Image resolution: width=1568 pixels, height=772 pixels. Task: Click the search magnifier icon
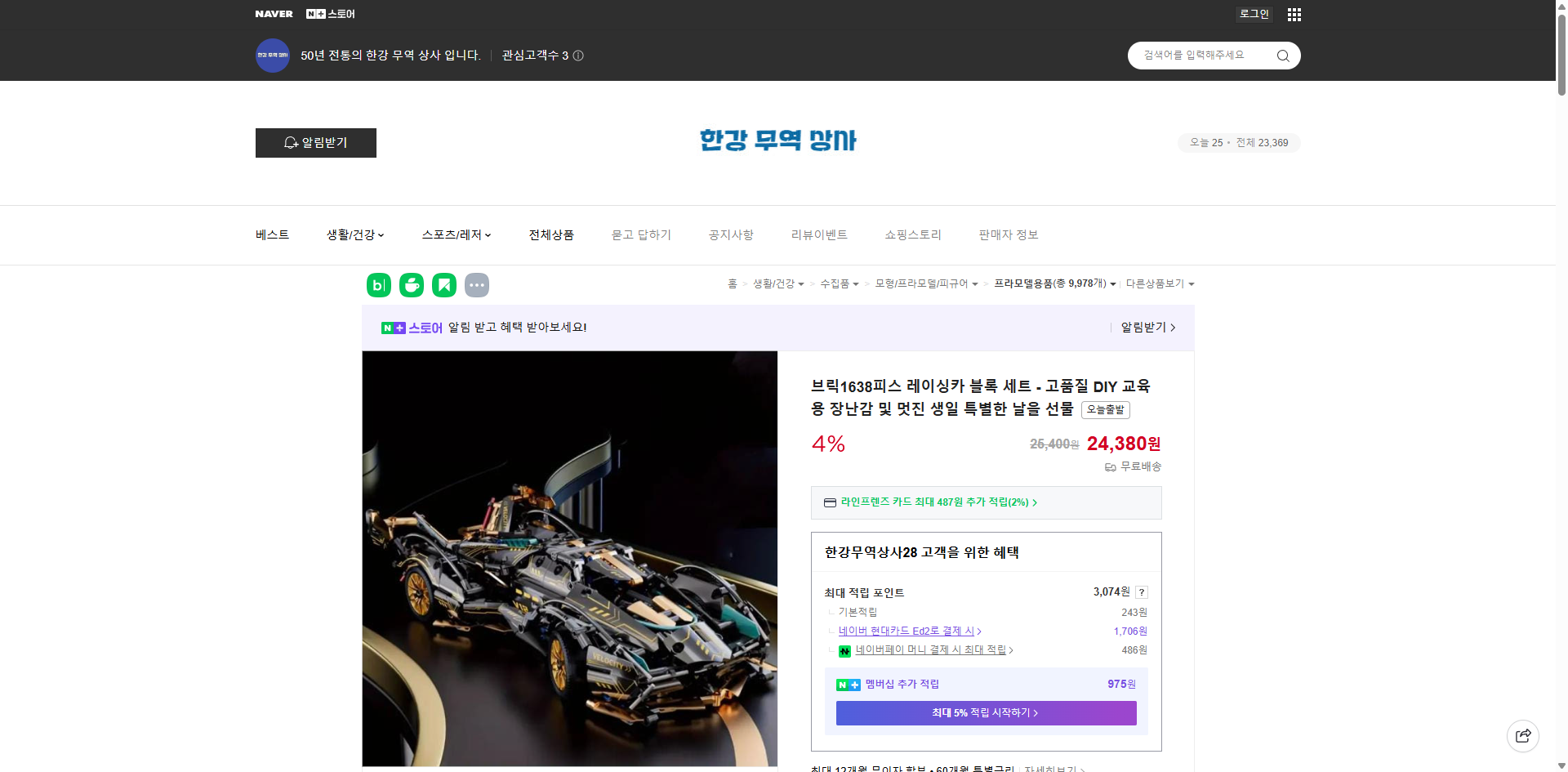1282,55
